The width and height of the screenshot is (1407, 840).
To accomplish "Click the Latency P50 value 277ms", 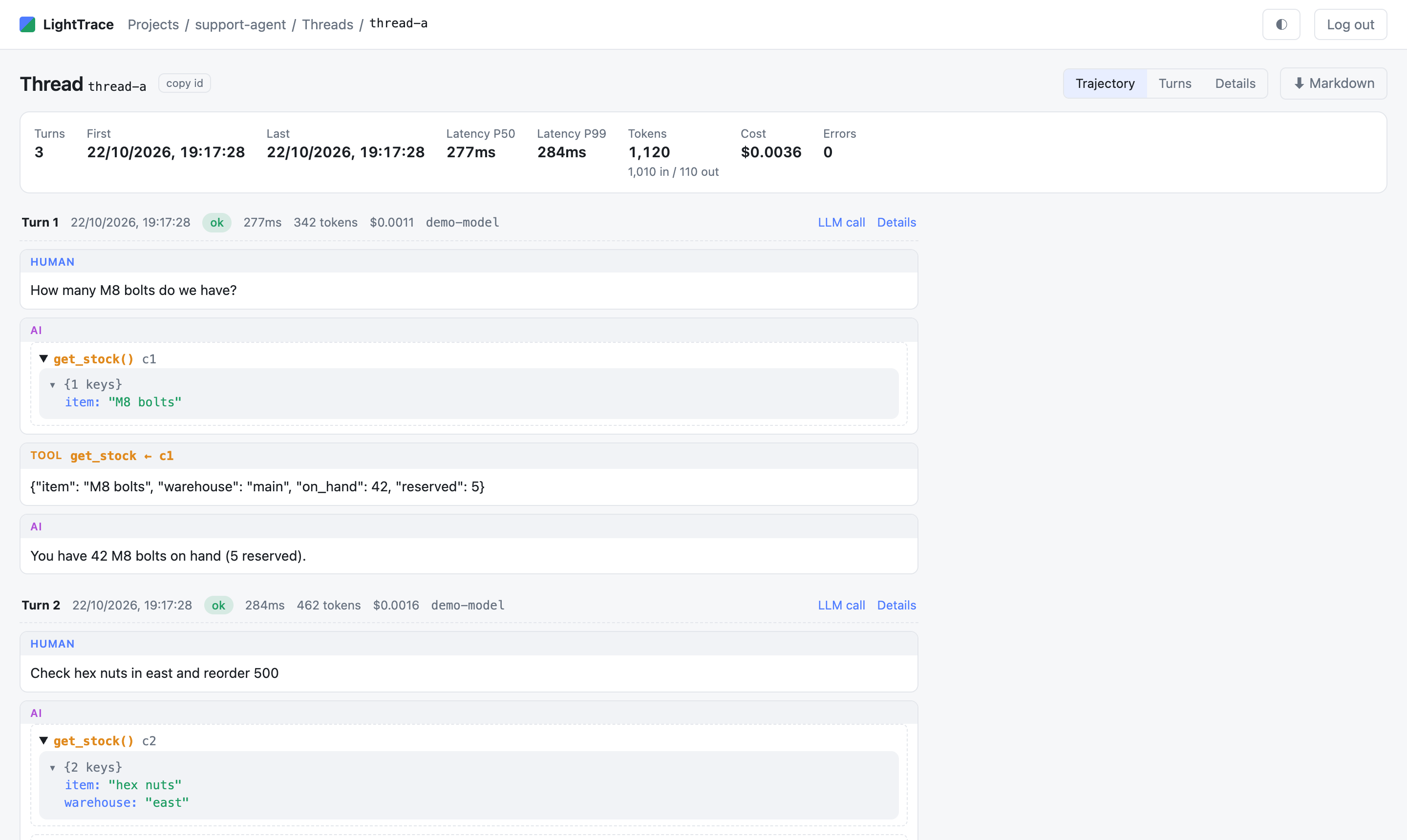I will (x=470, y=152).
